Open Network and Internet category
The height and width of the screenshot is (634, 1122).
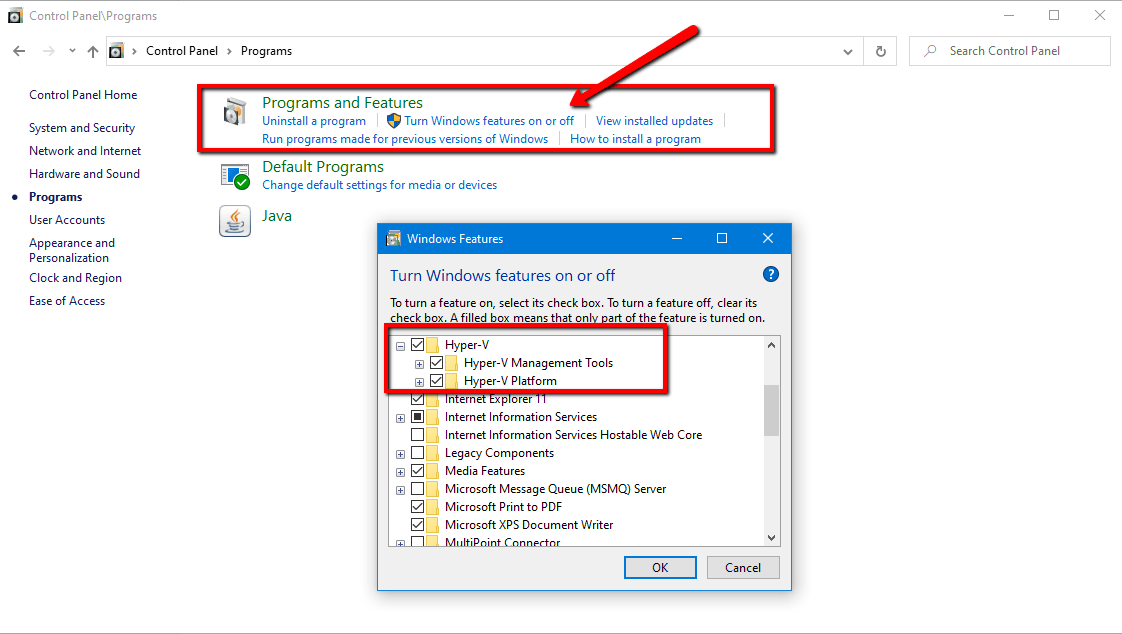click(x=85, y=151)
